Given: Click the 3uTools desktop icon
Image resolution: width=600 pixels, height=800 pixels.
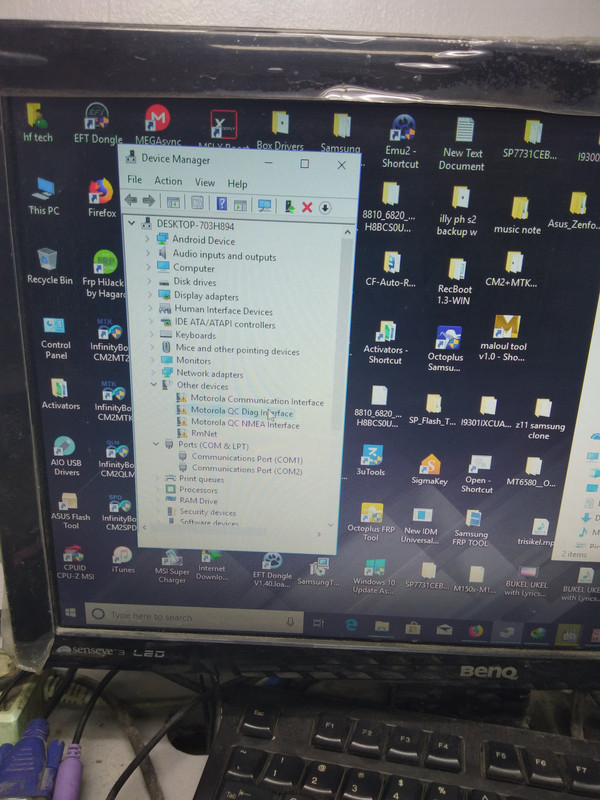Looking at the screenshot, I should [x=371, y=460].
